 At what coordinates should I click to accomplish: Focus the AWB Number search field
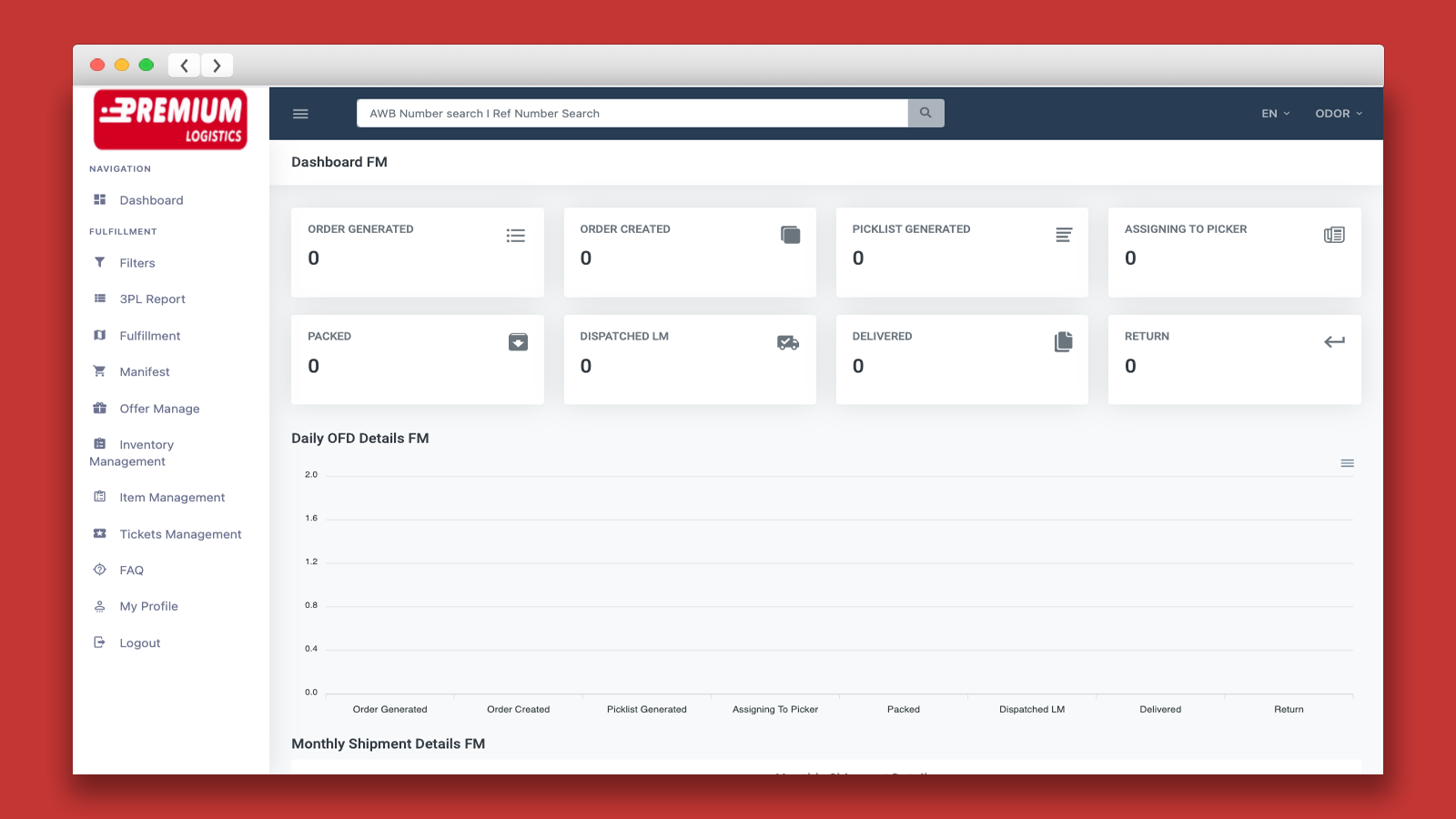[x=632, y=114]
